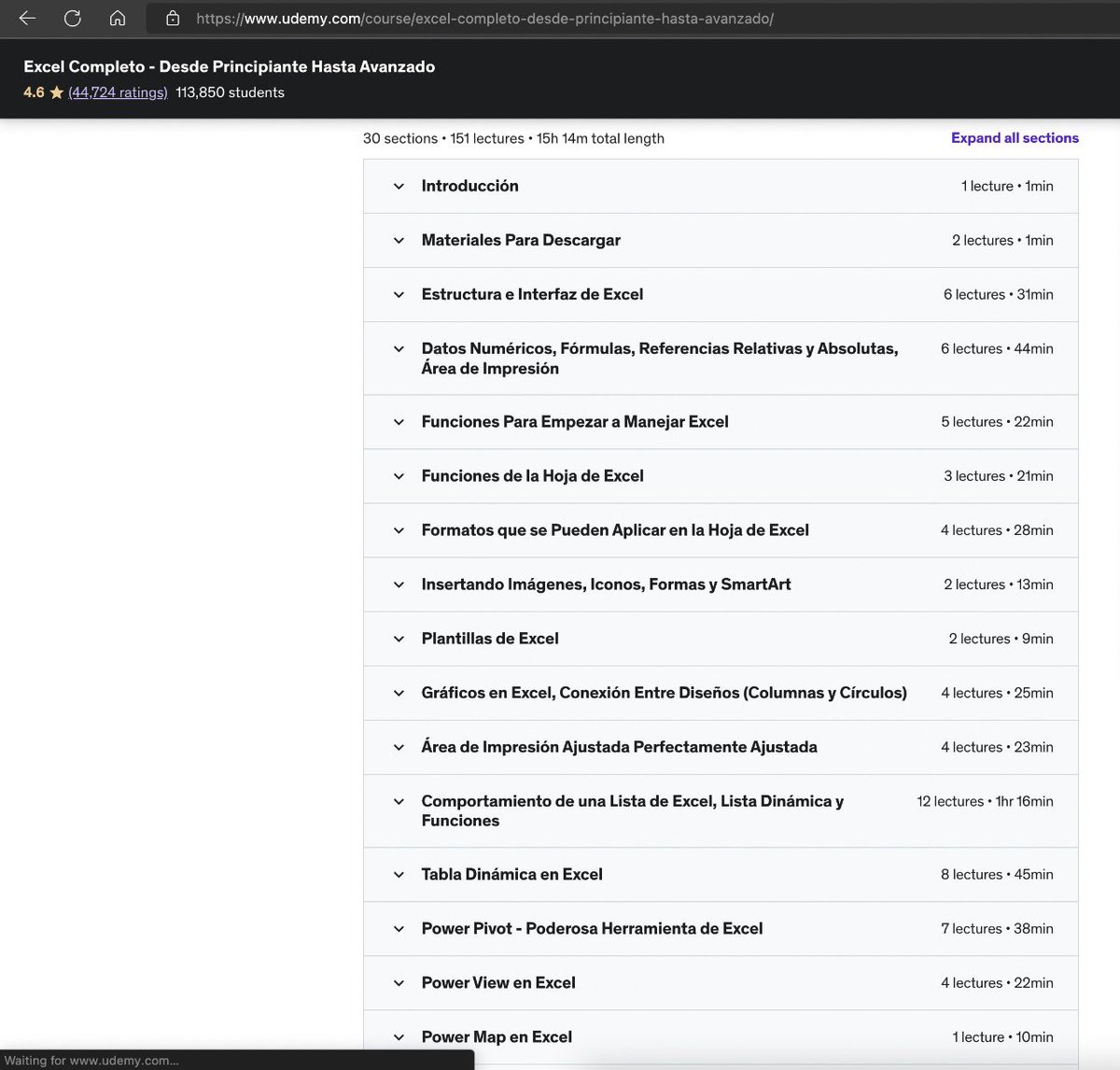Click Power Pivot - Poderosa Herramienta title
Viewport: 1120px width, 1070px height.
click(592, 929)
